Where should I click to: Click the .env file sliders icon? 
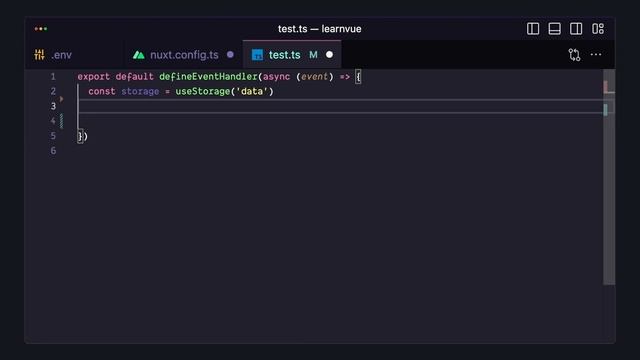click(x=40, y=55)
